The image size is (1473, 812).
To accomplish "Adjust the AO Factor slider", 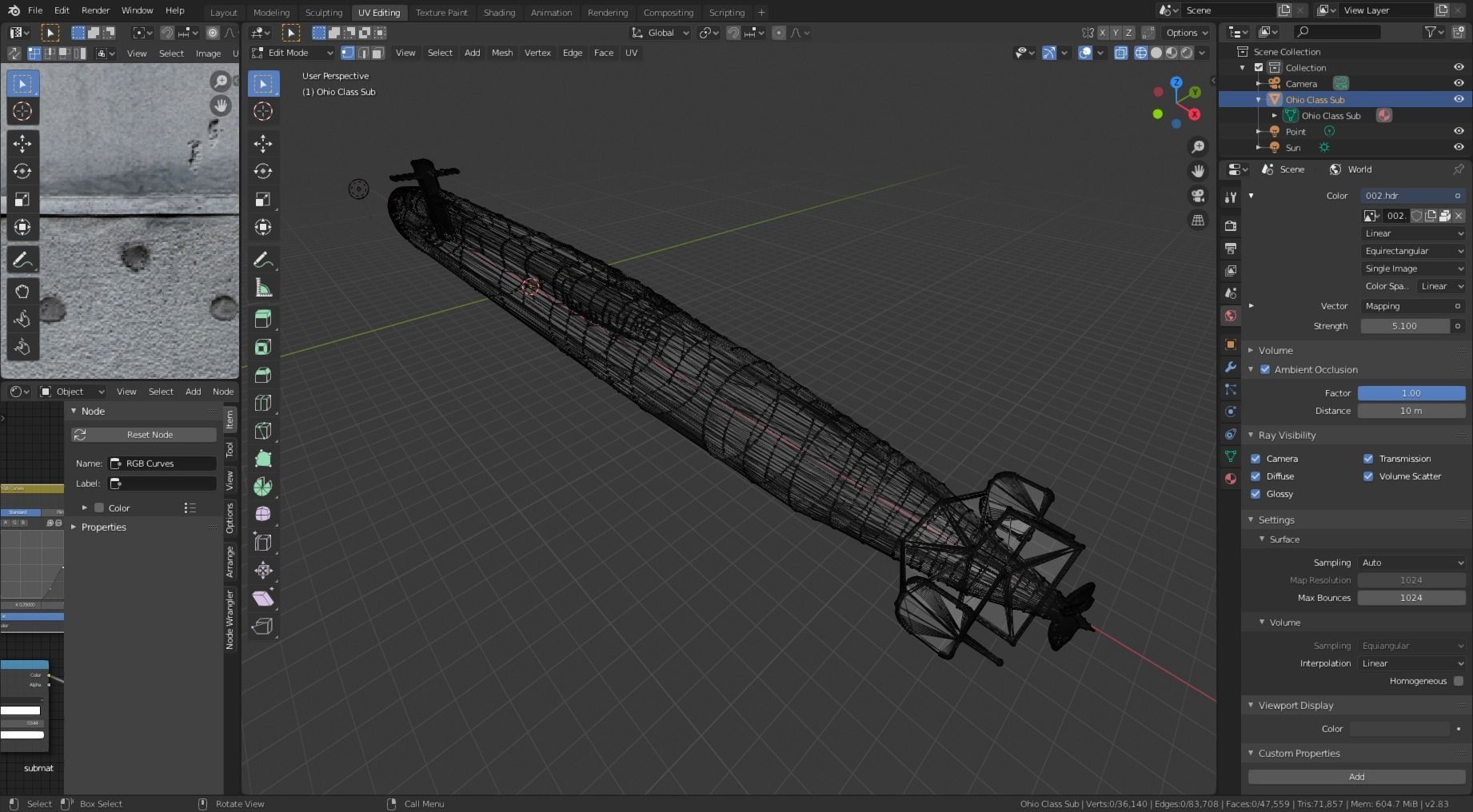I will click(x=1411, y=393).
